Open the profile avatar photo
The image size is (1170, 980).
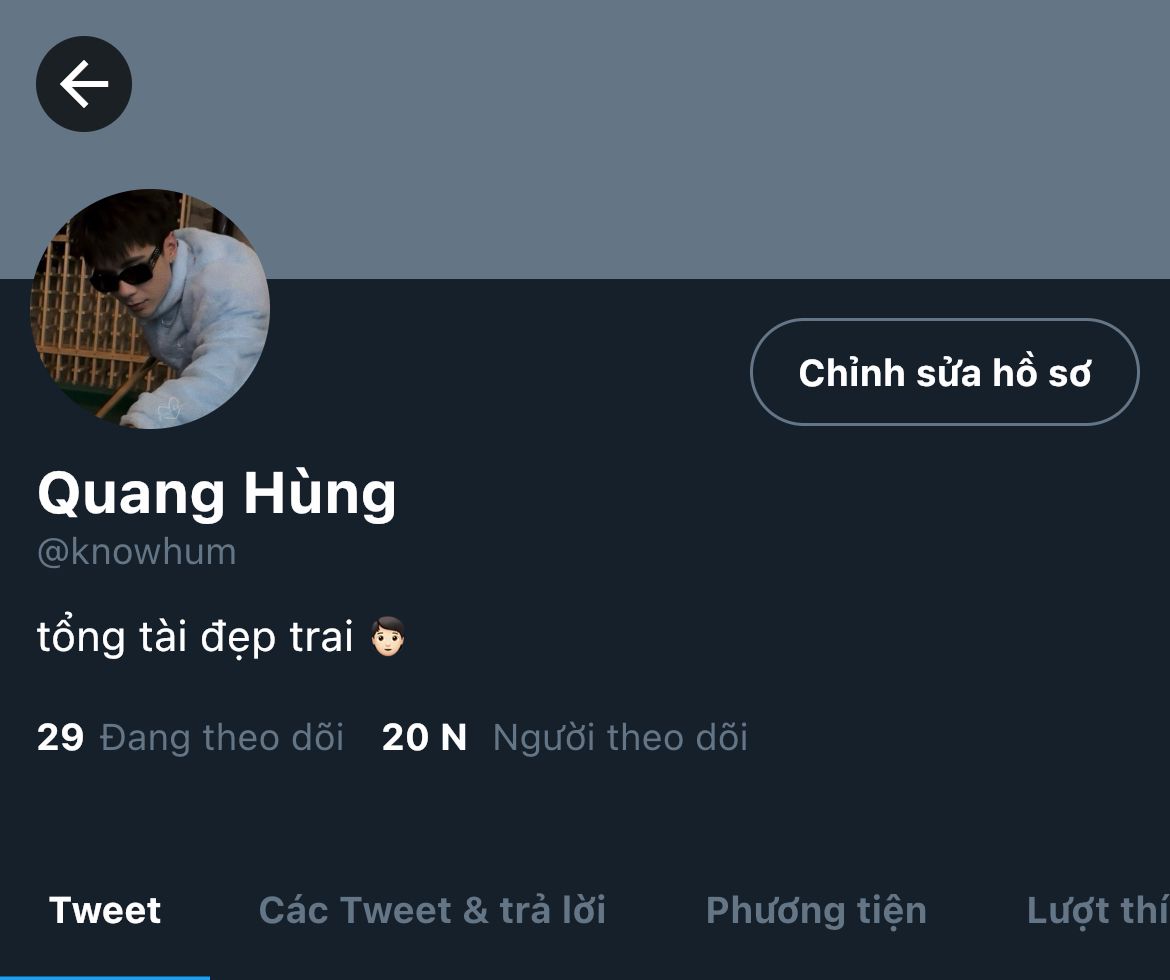tap(150, 308)
